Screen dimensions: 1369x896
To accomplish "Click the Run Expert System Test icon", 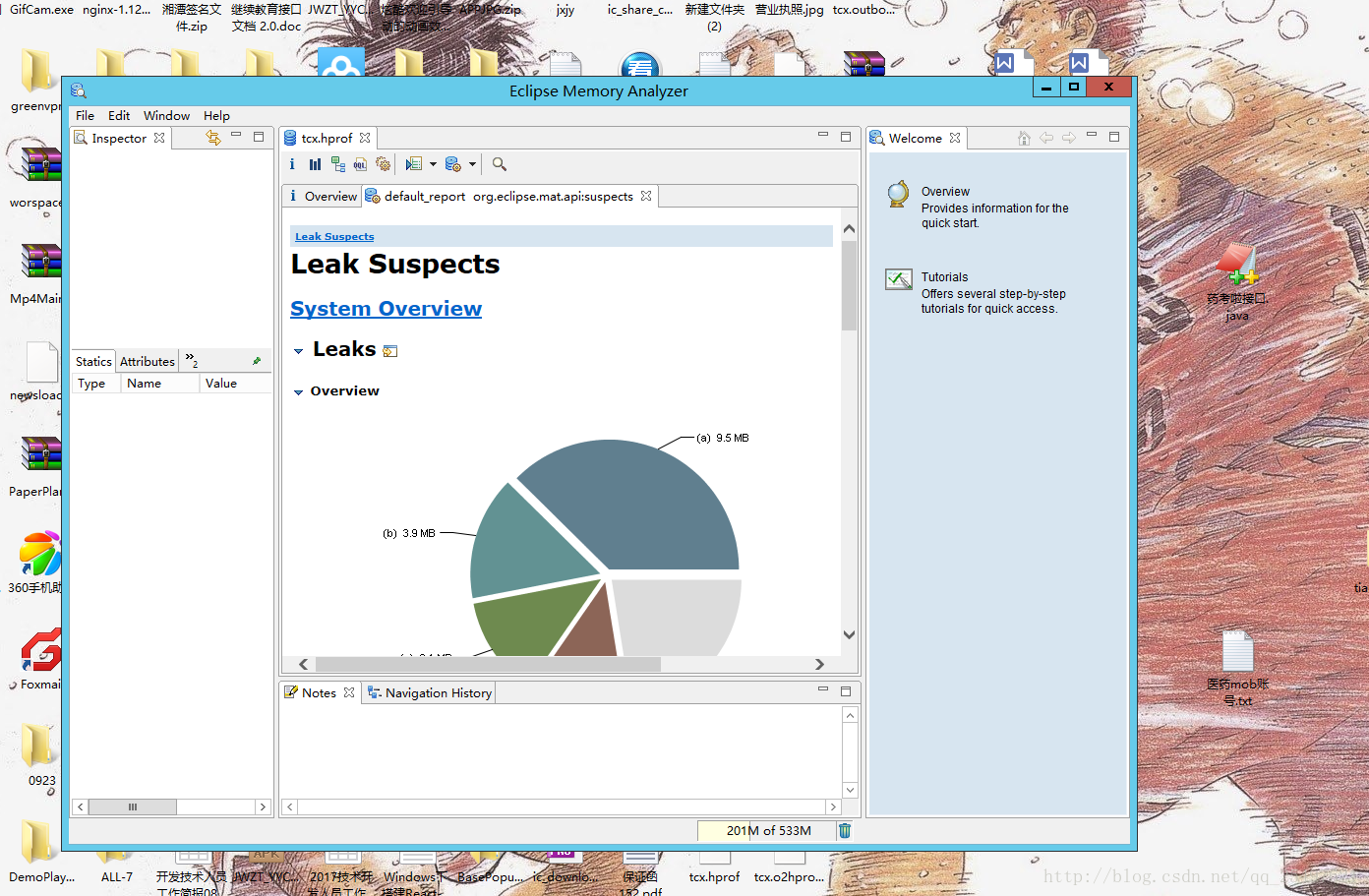I will [x=414, y=164].
